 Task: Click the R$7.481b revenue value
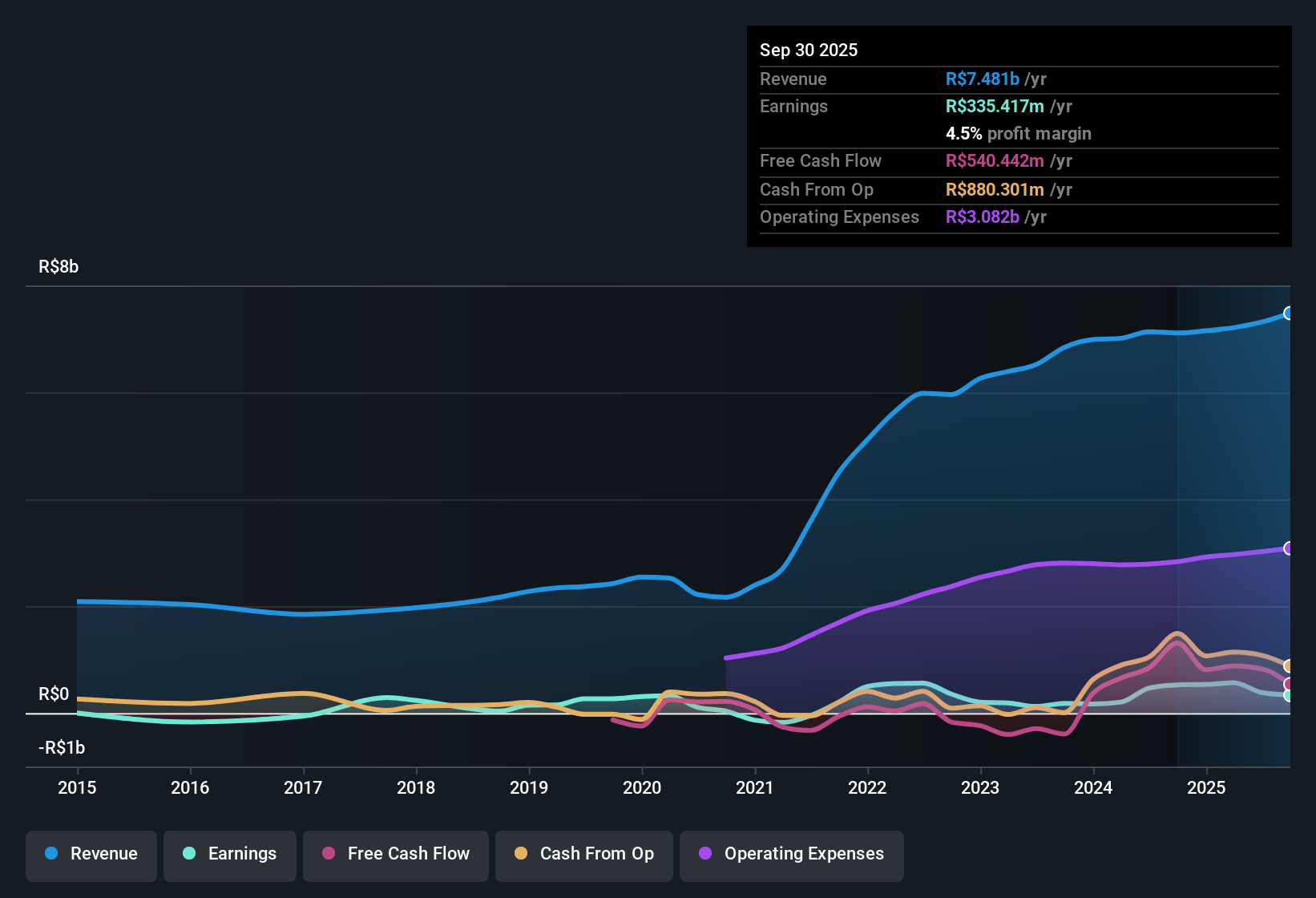point(982,79)
